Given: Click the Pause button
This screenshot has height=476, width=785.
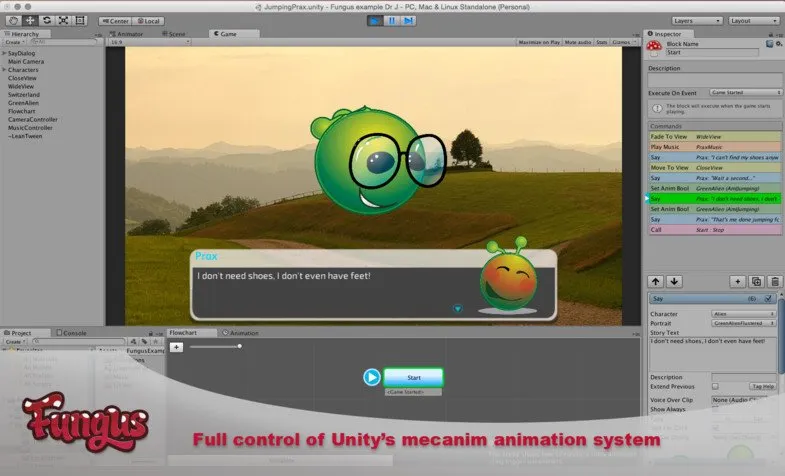Looking at the screenshot, I should point(391,21).
